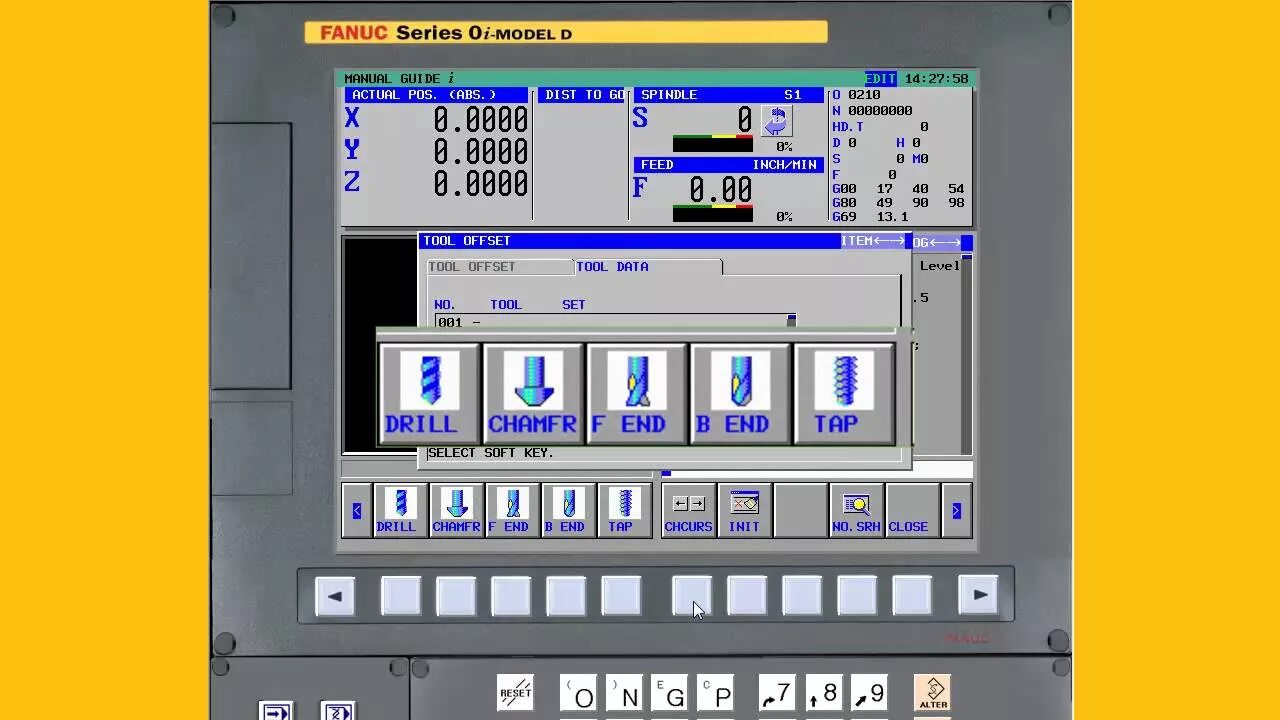Screen dimensions: 1280x720
Task: Click the hardware key beneath INIT soft key
Action: click(747, 596)
